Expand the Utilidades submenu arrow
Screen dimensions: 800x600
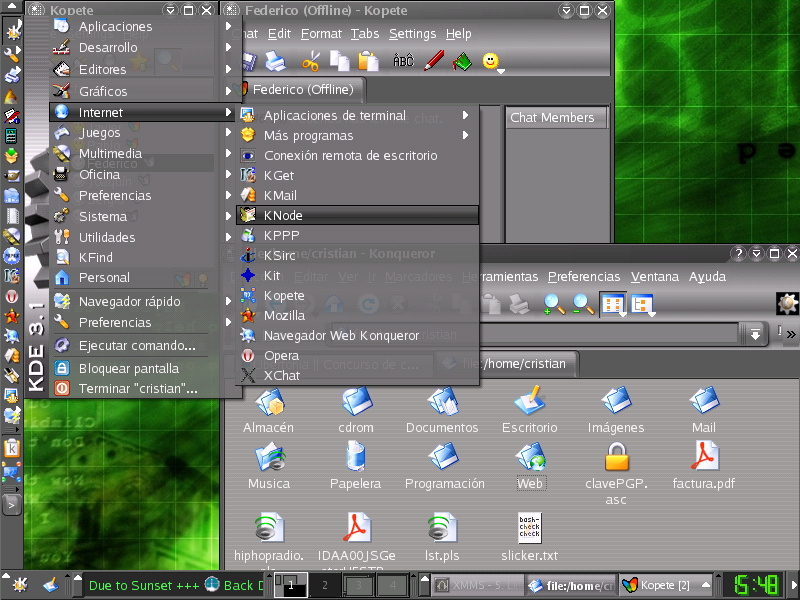228,237
